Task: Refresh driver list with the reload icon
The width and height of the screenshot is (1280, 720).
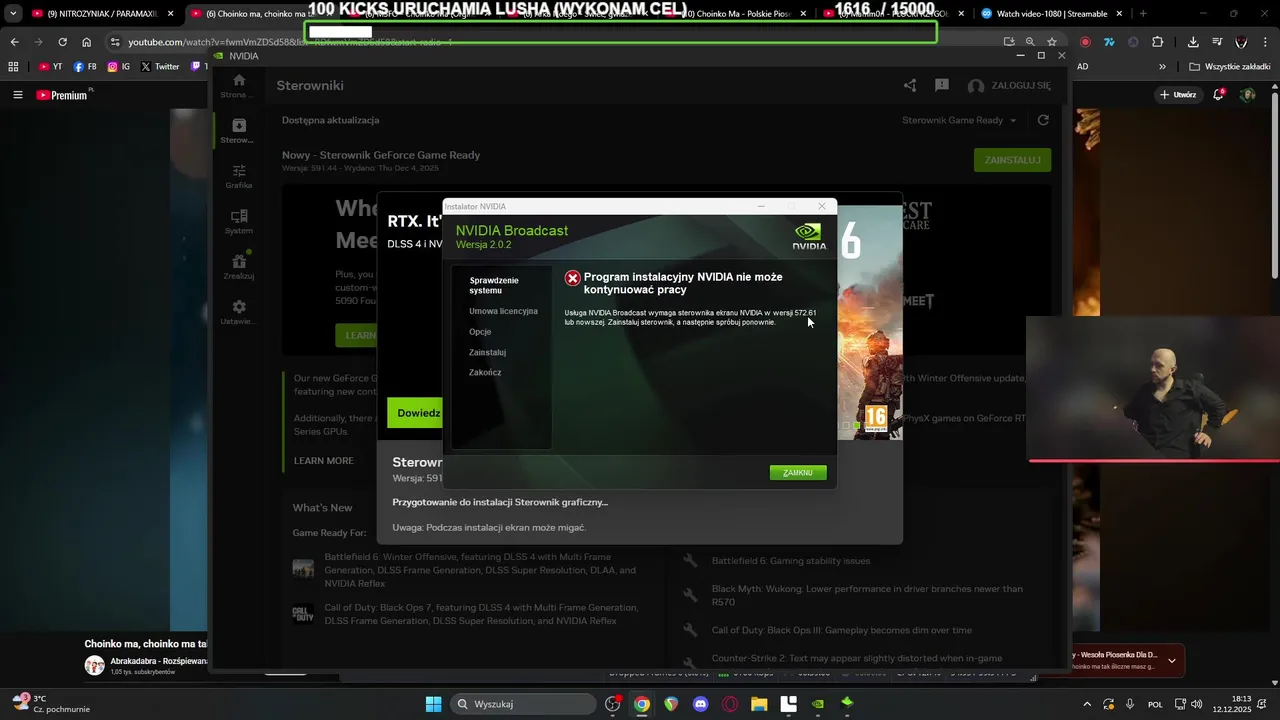Action: click(x=1043, y=120)
